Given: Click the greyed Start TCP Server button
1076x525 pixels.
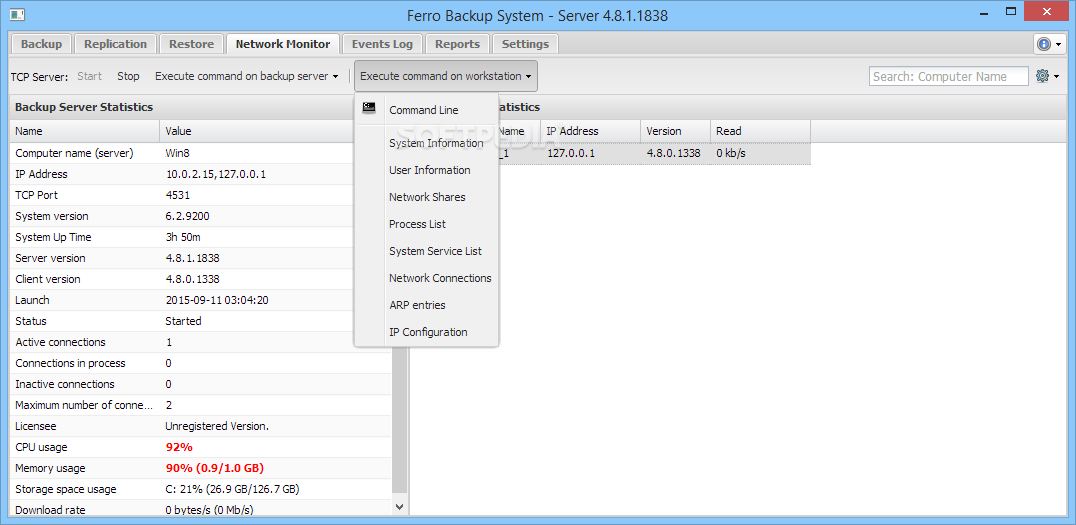Looking at the screenshot, I should pos(89,76).
